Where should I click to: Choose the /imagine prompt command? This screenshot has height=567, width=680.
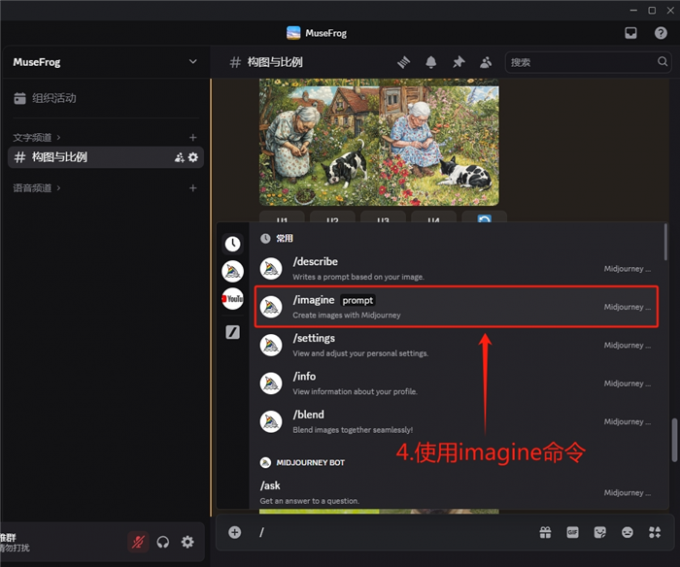456,307
